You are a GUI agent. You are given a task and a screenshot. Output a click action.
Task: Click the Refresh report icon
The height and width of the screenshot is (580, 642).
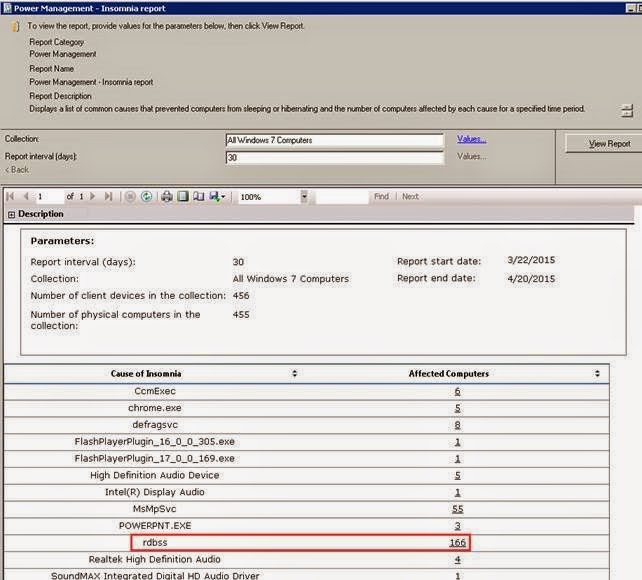146,196
